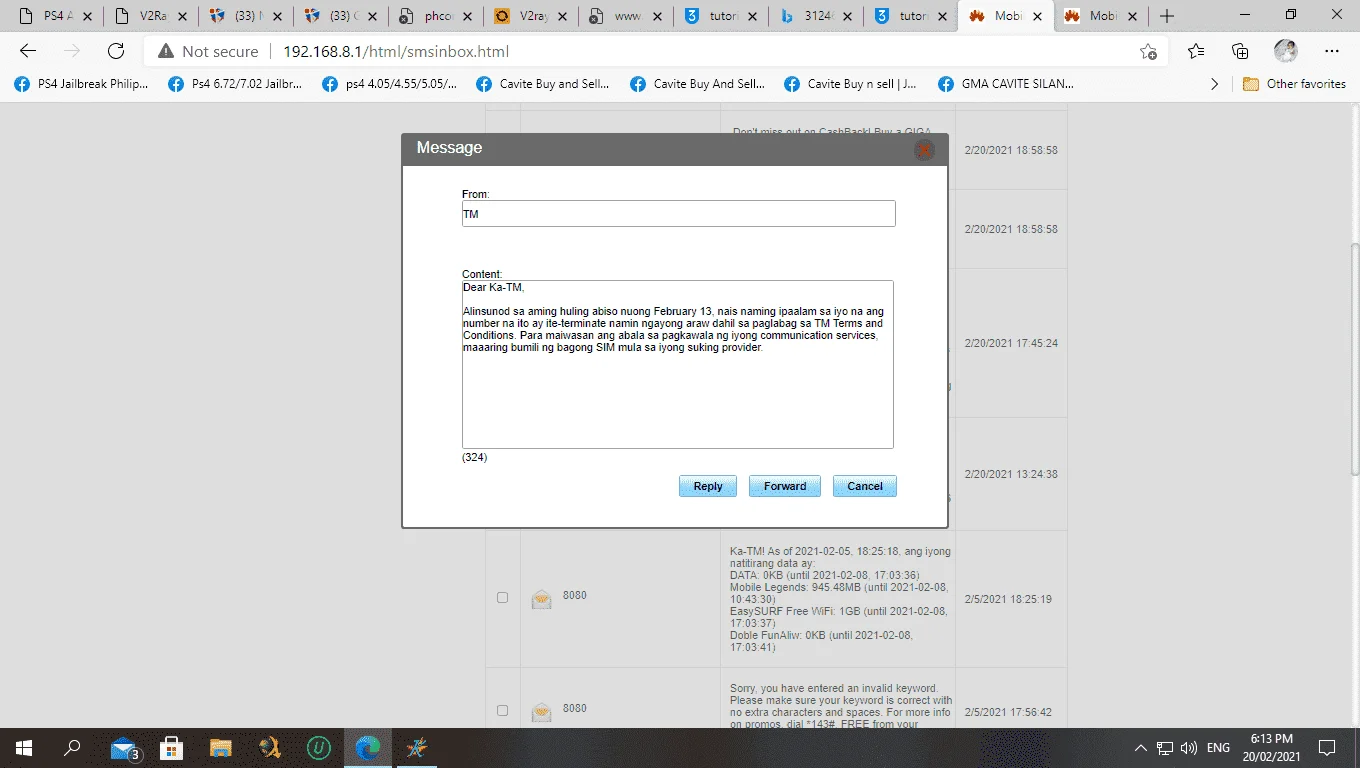Open the browser profile avatar

click(1286, 51)
